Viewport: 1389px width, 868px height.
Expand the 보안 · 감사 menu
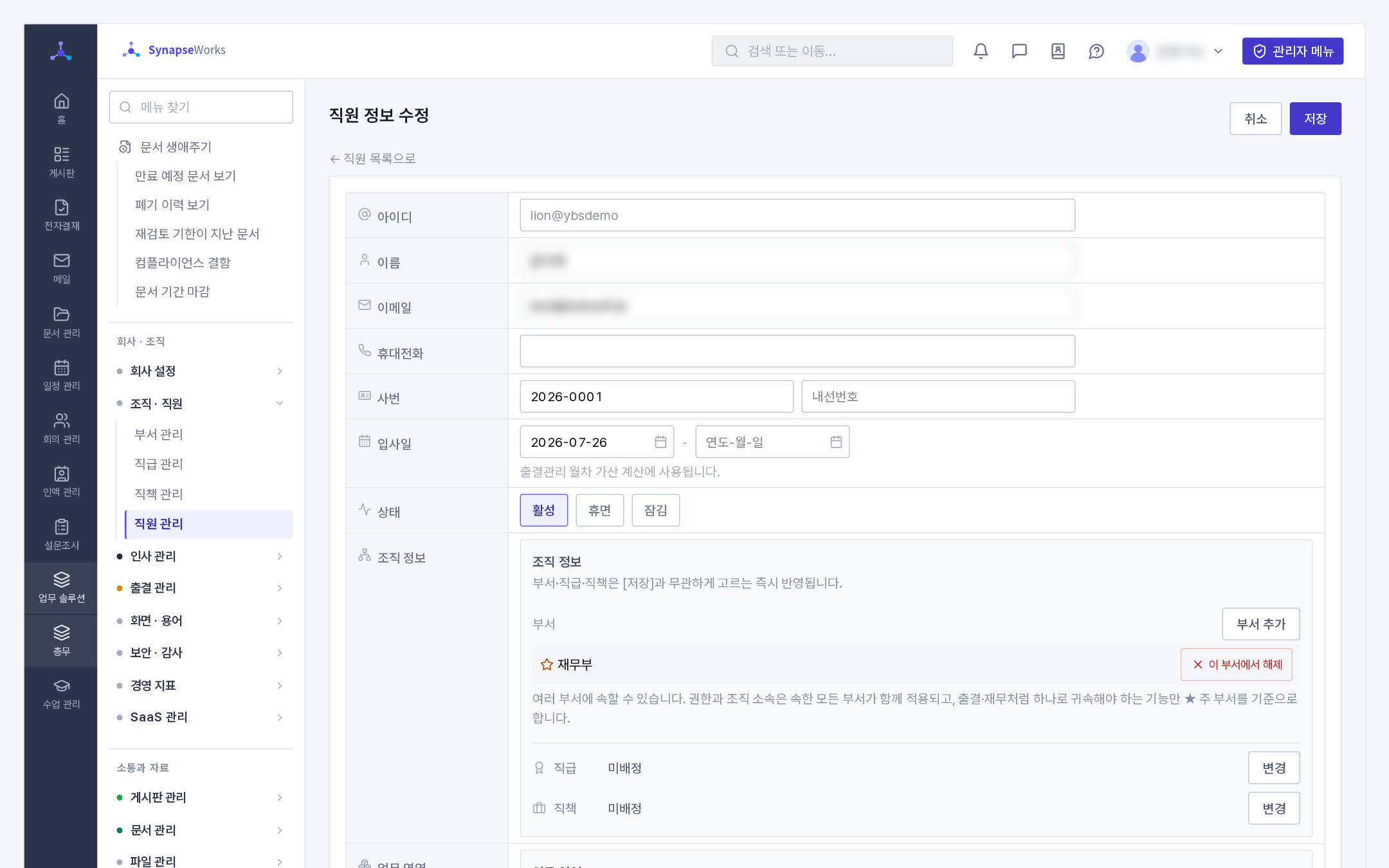201,653
